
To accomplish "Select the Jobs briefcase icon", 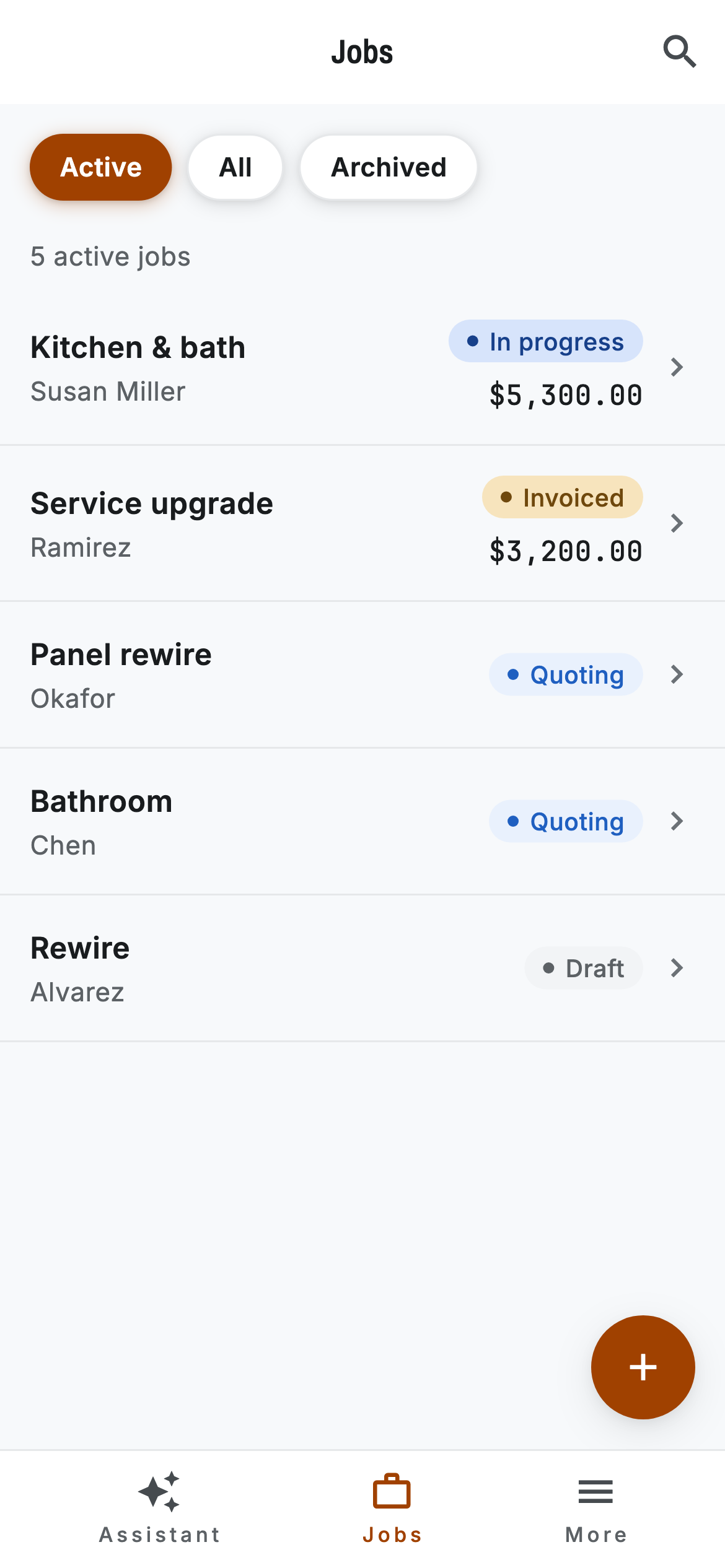I will [x=392, y=1491].
